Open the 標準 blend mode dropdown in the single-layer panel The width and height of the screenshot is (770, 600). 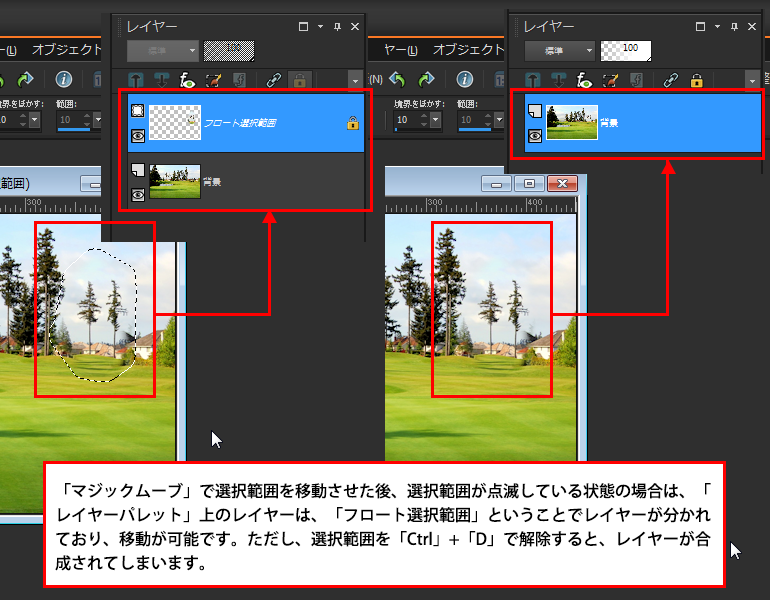click(560, 51)
